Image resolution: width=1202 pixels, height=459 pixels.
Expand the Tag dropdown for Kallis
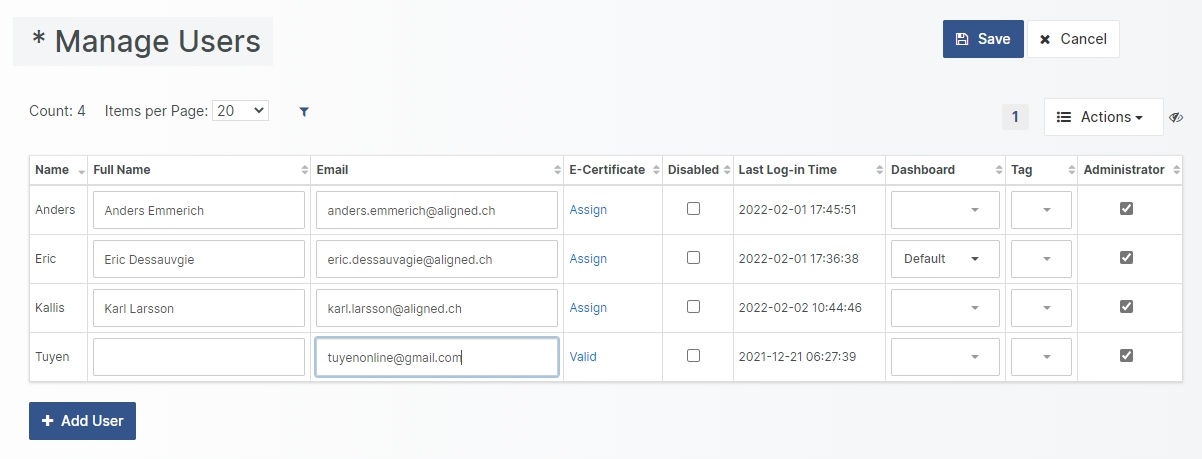tap(1041, 308)
